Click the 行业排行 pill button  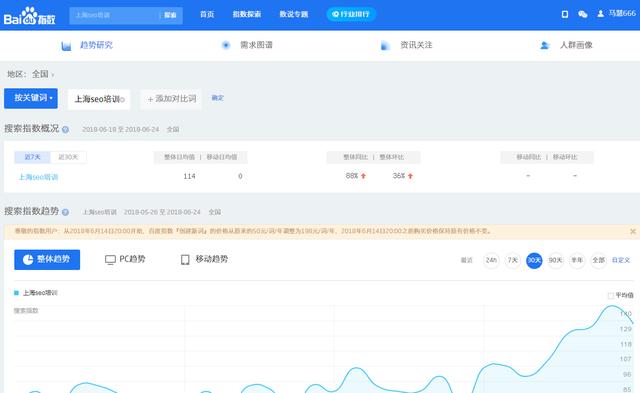351,14
